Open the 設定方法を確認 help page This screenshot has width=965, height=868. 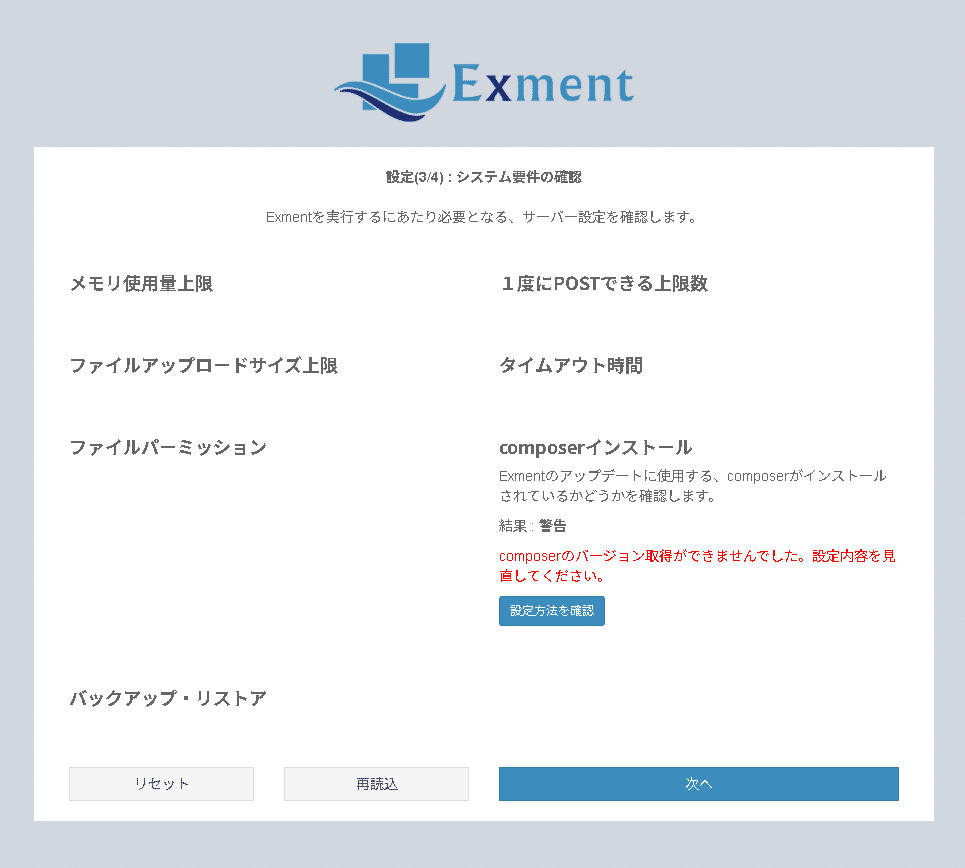coord(551,610)
